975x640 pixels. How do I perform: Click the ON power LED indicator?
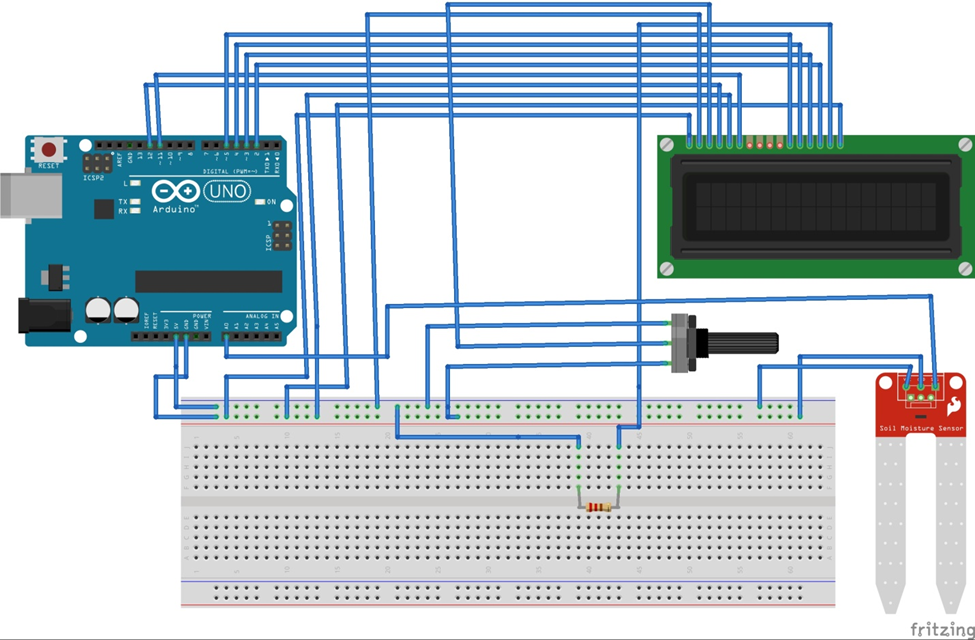click(x=259, y=201)
